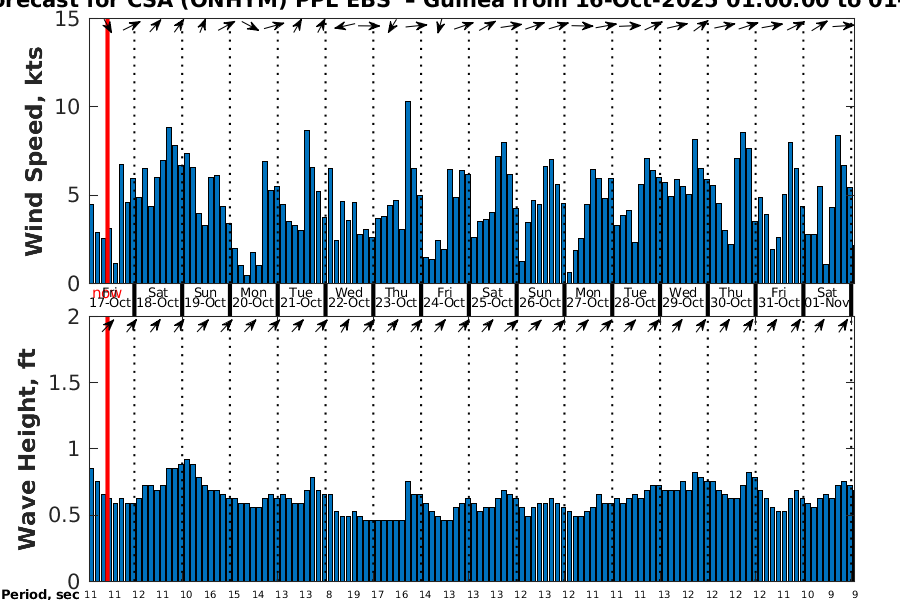
Task: Click the wind direction arrow above red line
Action: (107, 27)
